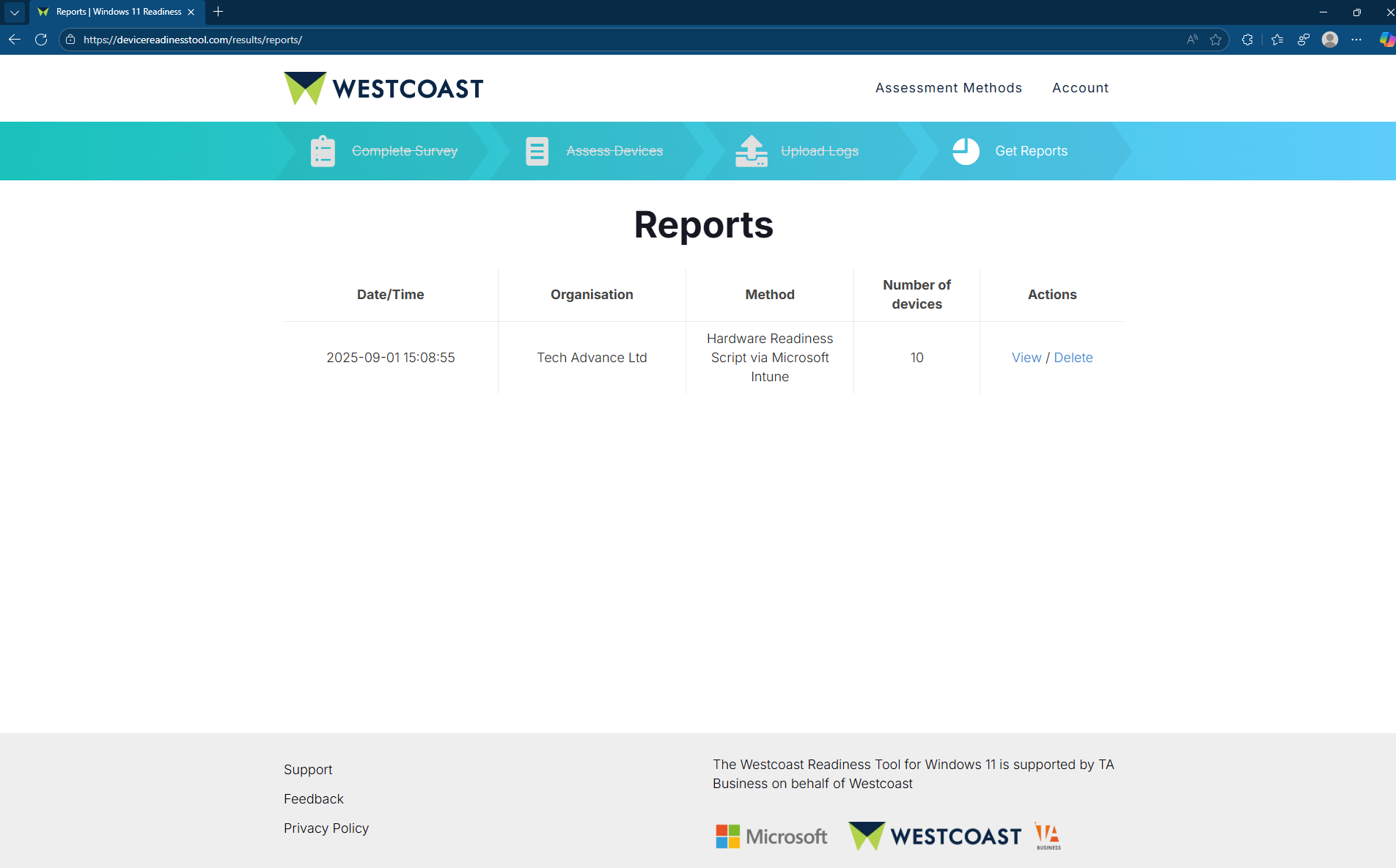The image size is (1396, 868).
Task: Open the Assessment Methods menu
Action: 948,88
